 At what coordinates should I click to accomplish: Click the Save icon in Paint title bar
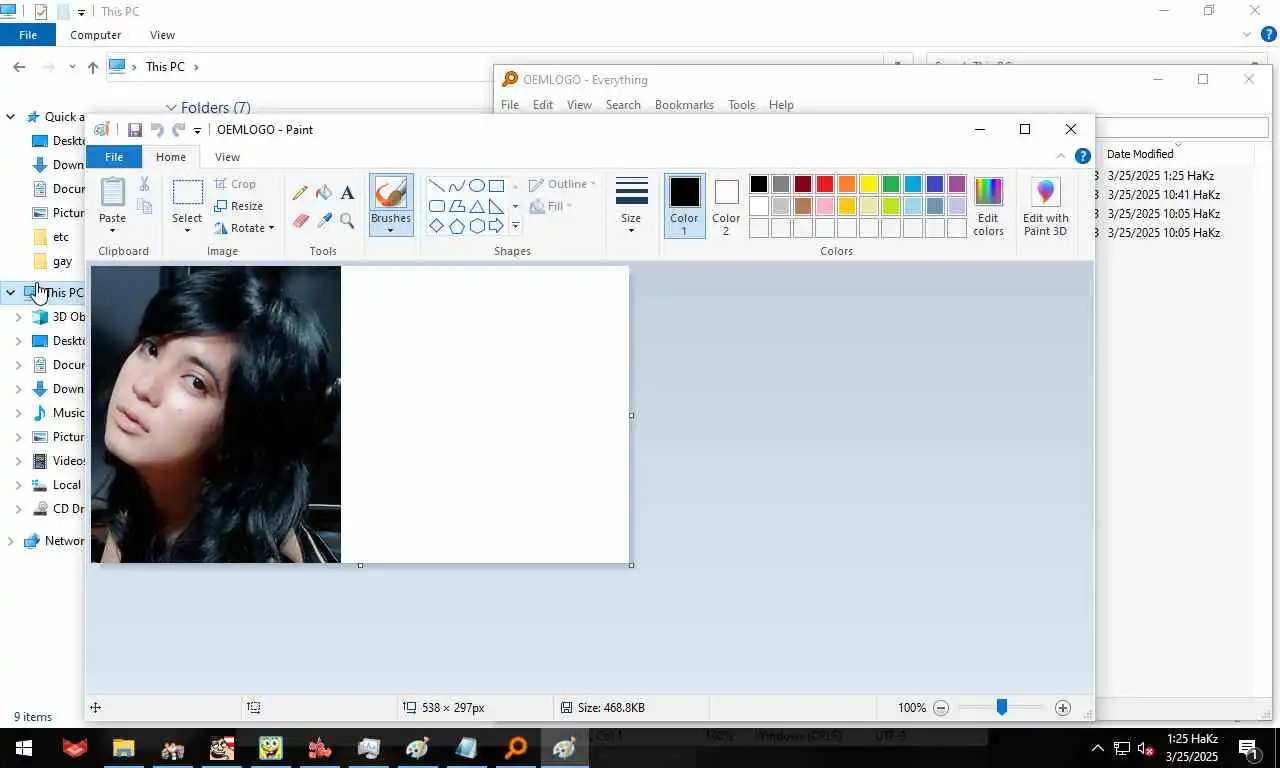(135, 130)
